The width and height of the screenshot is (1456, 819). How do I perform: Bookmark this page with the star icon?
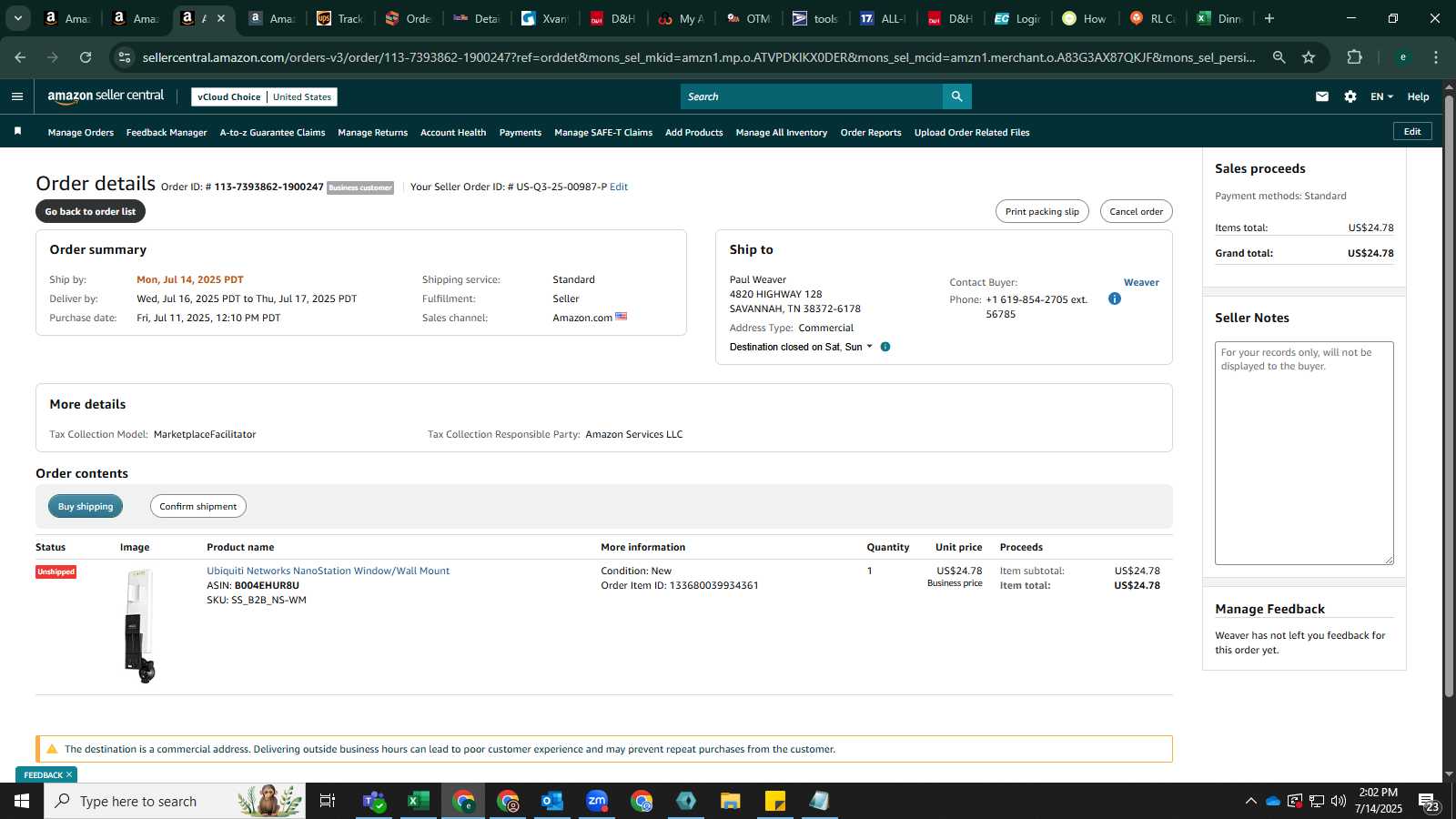[1309, 57]
